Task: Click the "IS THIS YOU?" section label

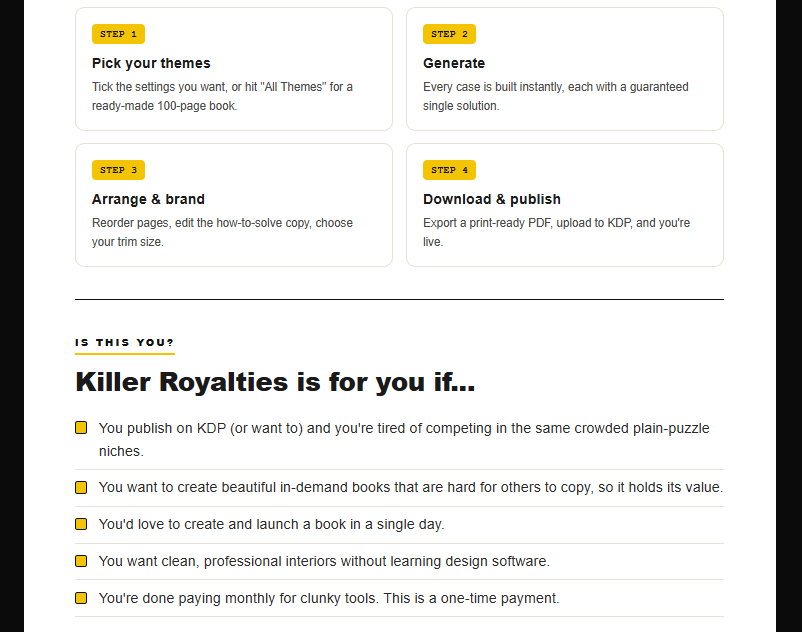Action: coord(124,343)
